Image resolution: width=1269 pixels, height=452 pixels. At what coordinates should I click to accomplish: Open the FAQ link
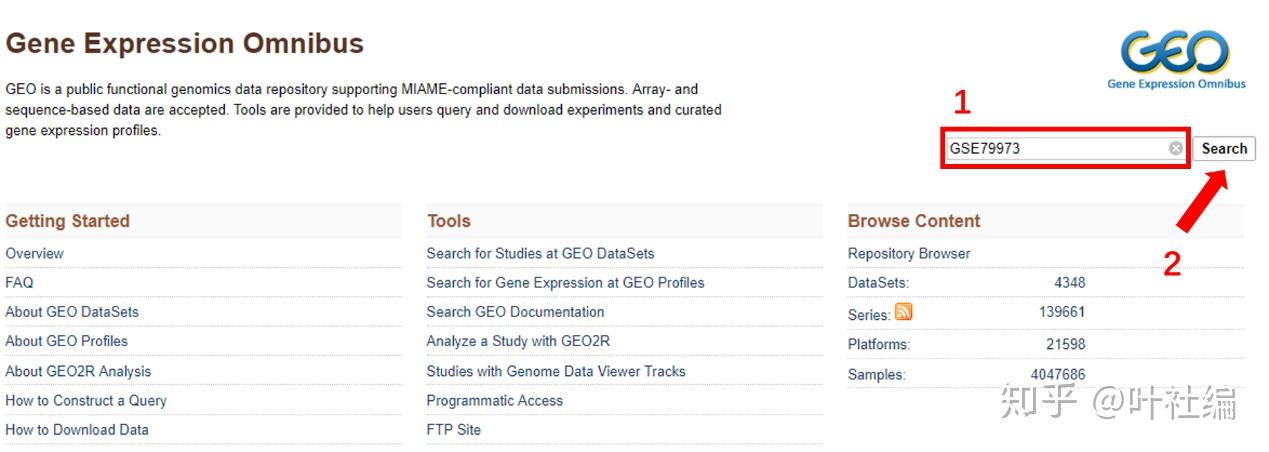[19, 283]
